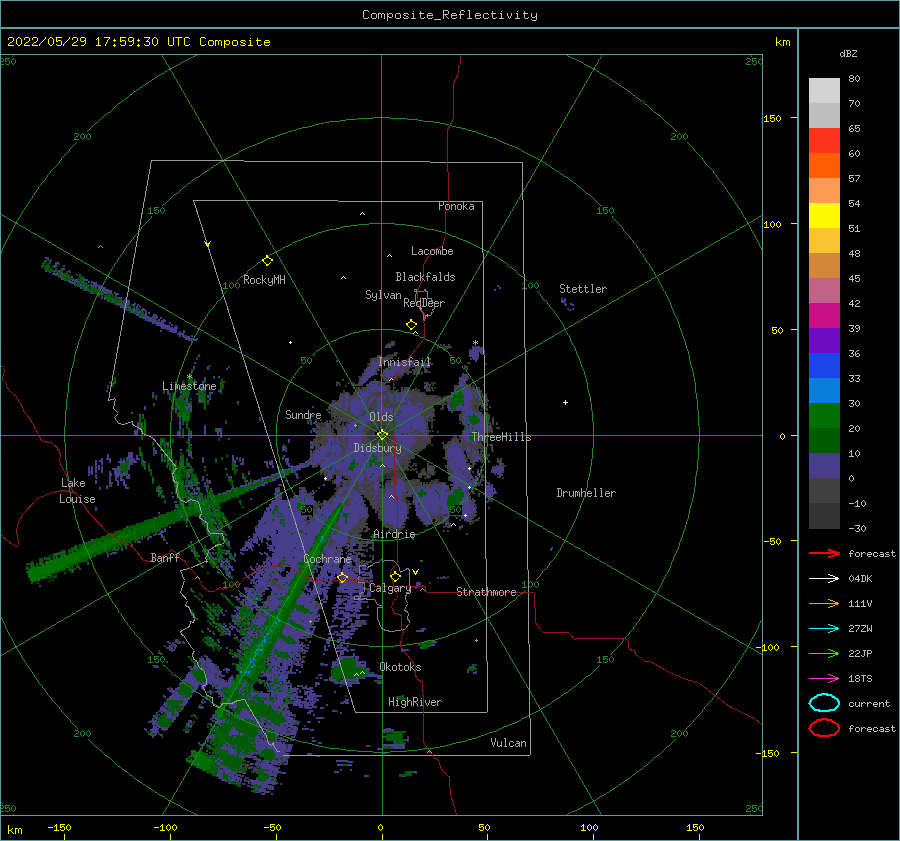Click the Didsbury label
Viewport: 900px width, 841px height.
[377, 448]
